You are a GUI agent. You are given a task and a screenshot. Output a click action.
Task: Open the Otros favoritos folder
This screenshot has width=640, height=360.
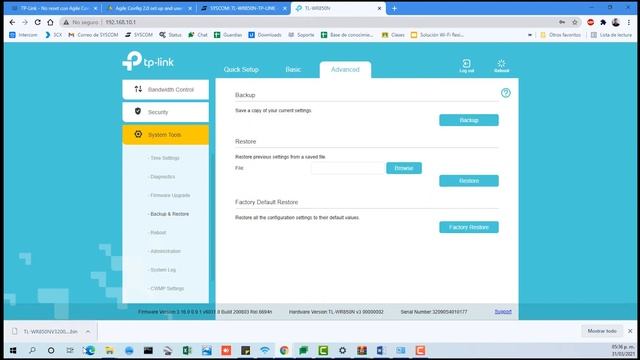point(560,35)
